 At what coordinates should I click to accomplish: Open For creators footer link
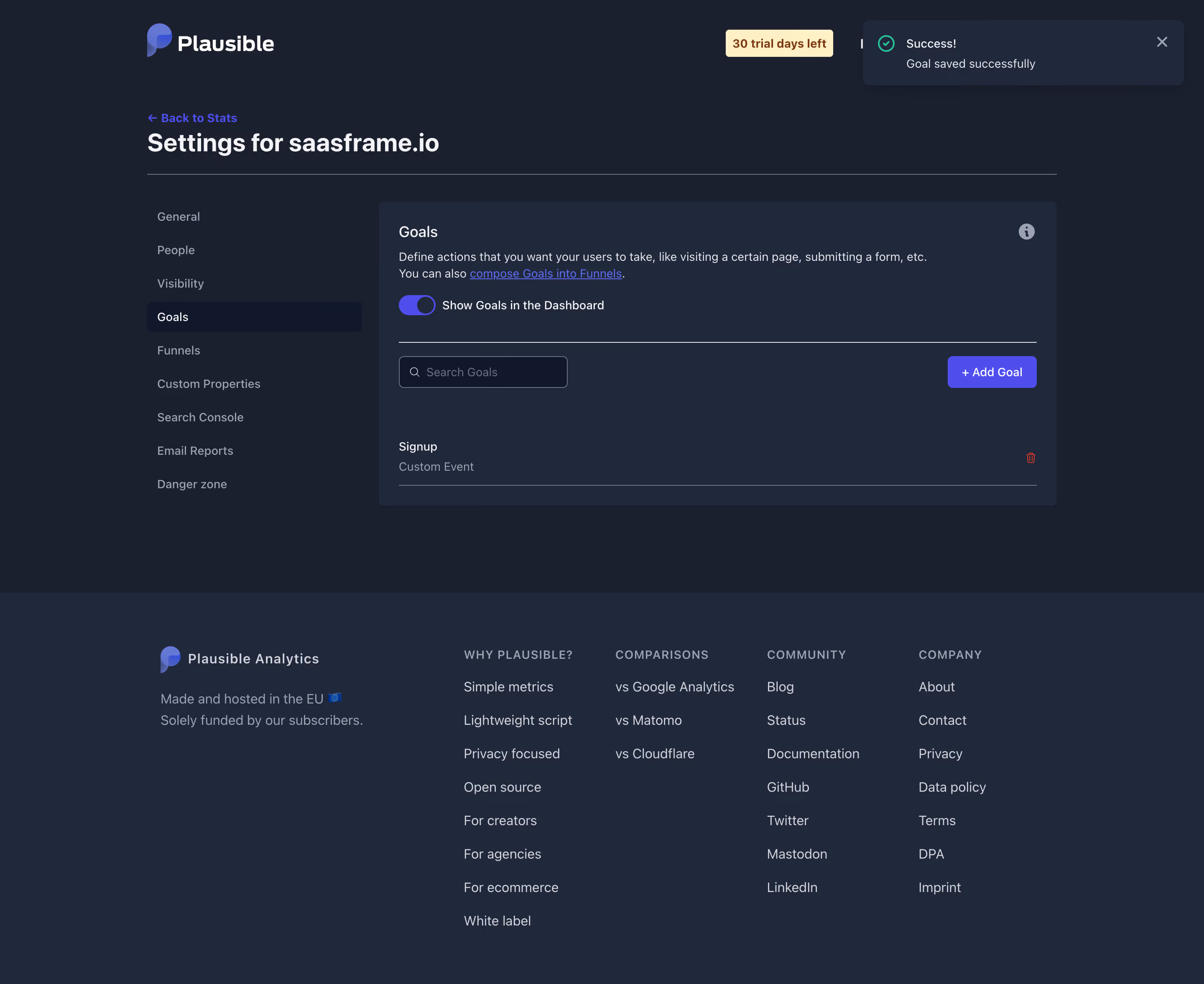[500, 820]
